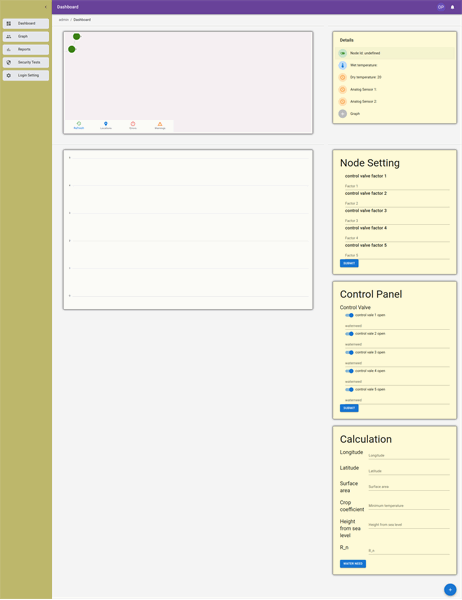The image size is (462, 600).
Task: Click the upper green map node marker
Action: click(77, 36)
